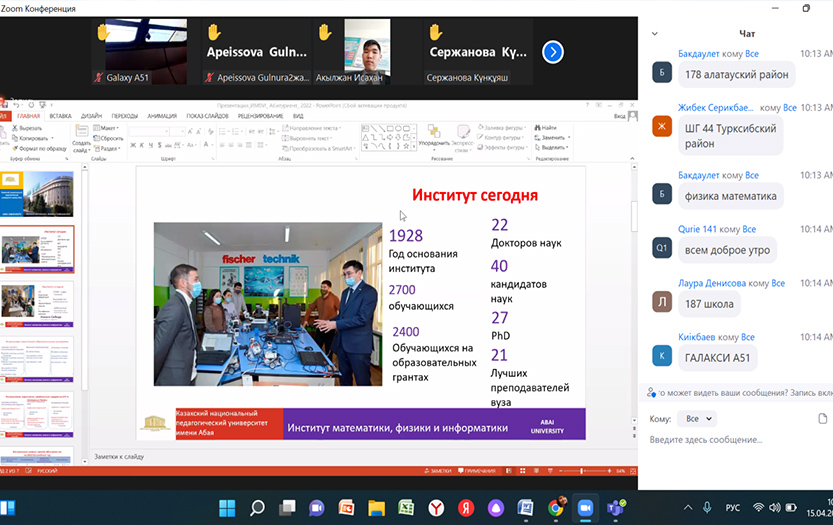Collapse the chat panel with the chevron

coord(655,33)
